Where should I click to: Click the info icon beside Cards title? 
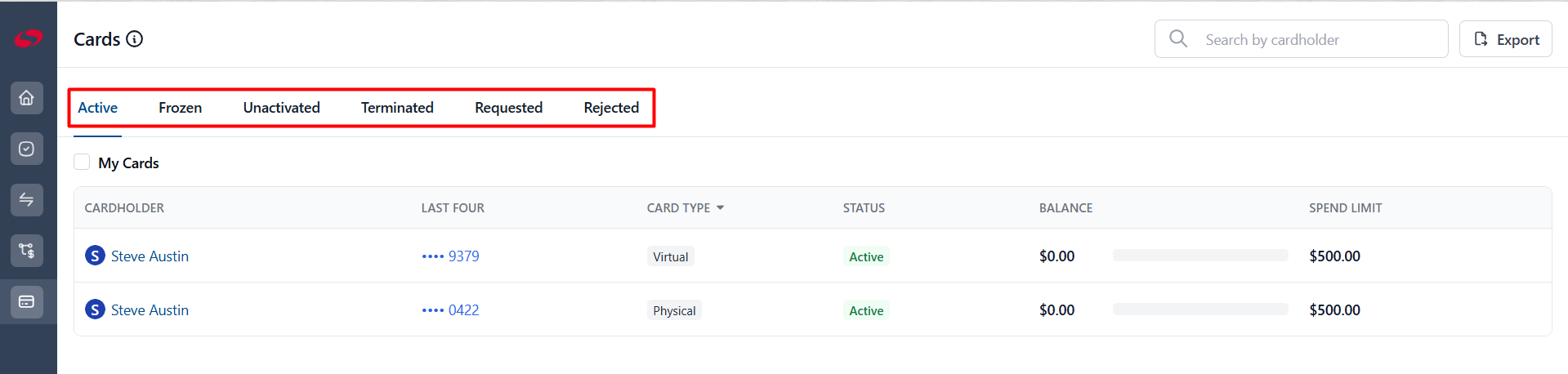coord(135,38)
